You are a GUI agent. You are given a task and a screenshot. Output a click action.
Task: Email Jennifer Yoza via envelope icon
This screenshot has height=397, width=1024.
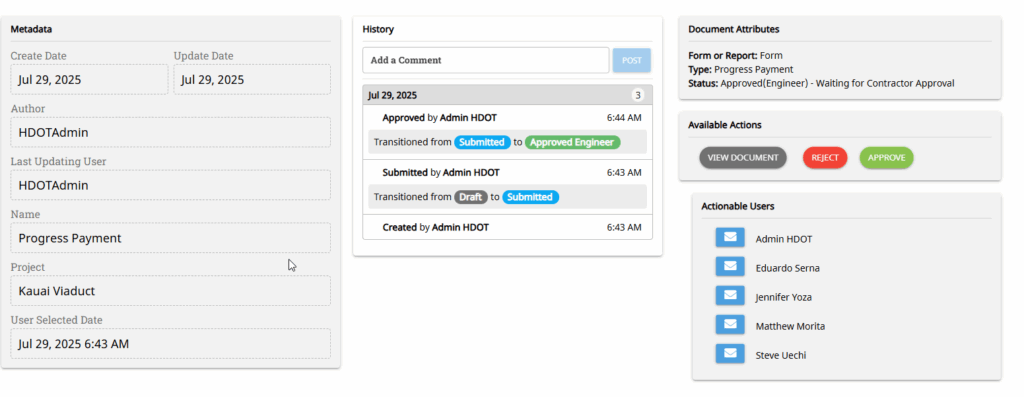coord(730,296)
